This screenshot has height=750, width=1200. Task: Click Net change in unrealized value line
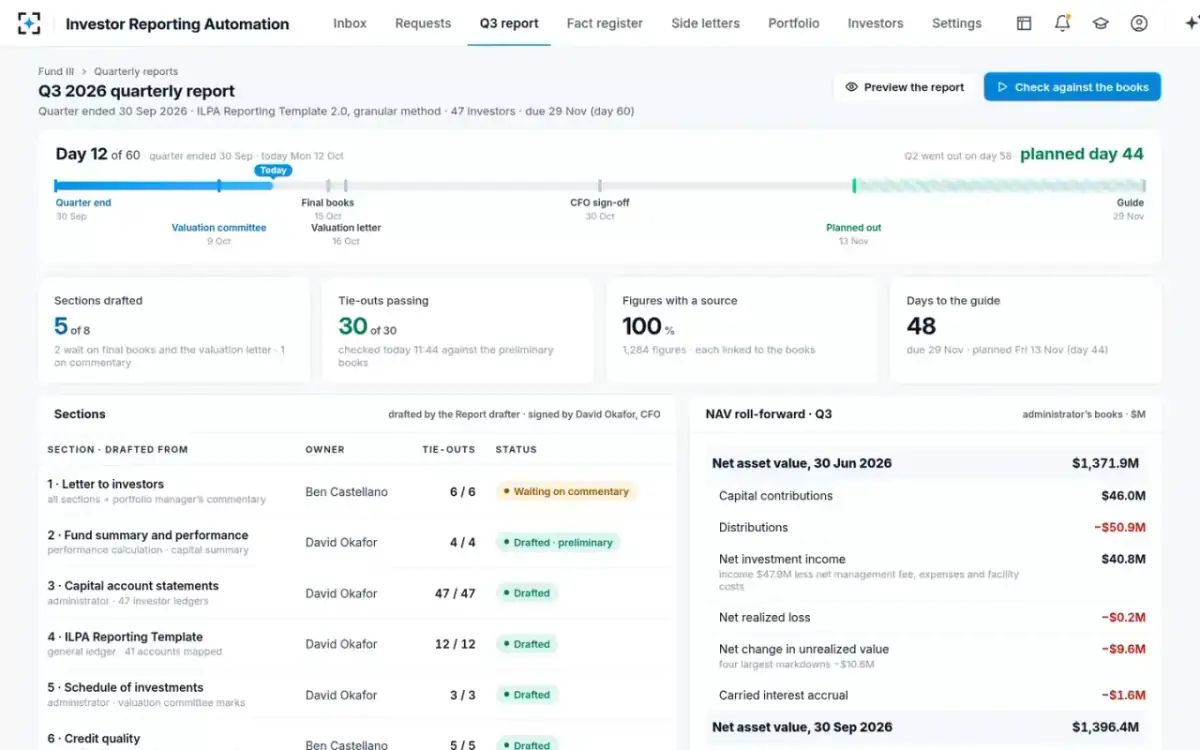(x=925, y=655)
